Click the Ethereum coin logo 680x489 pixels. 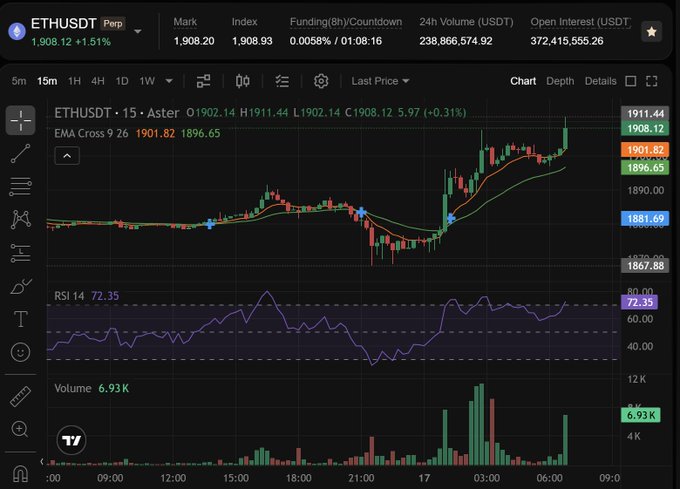click(x=17, y=31)
